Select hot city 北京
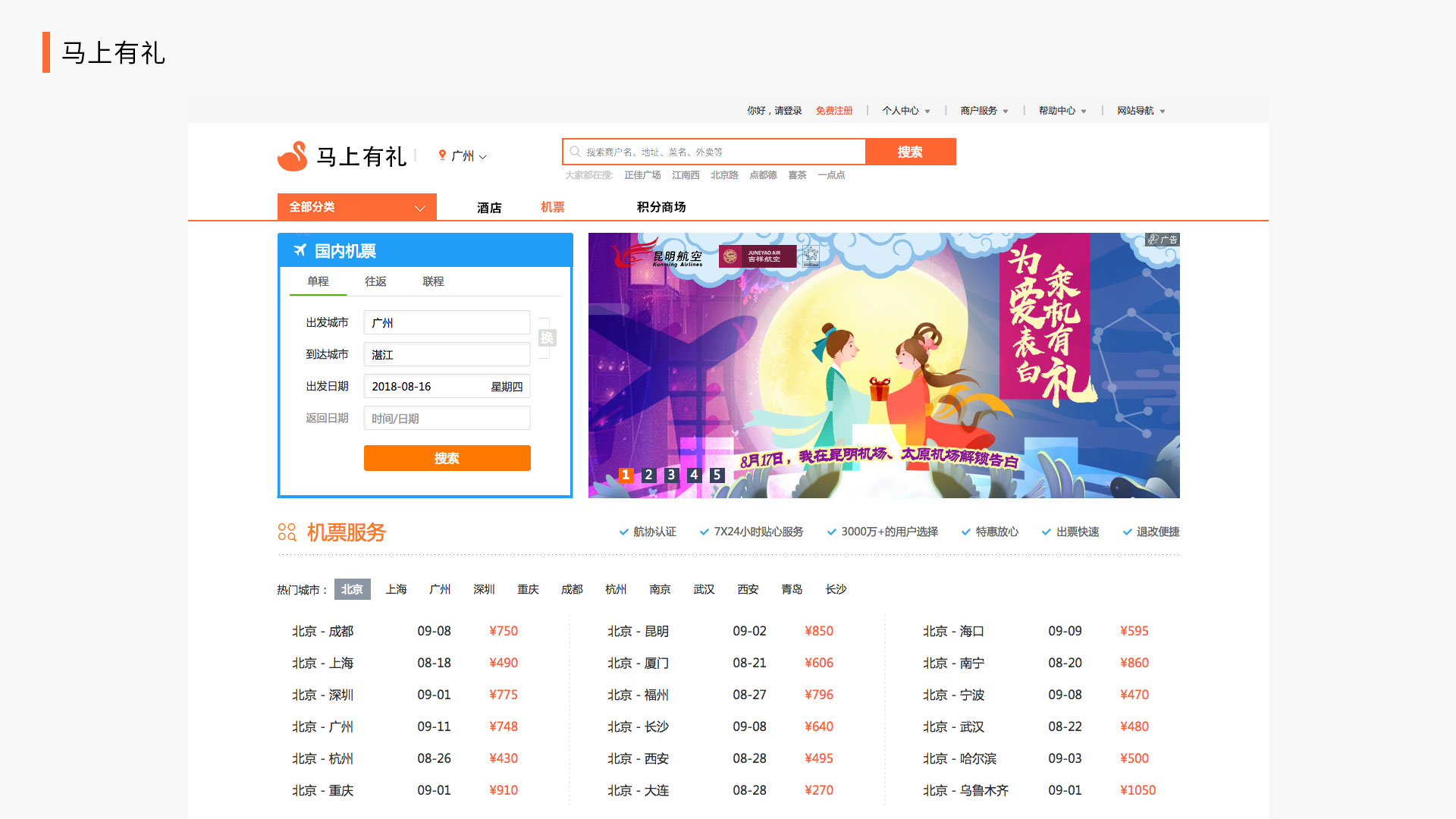The width and height of the screenshot is (1456, 819). click(352, 589)
